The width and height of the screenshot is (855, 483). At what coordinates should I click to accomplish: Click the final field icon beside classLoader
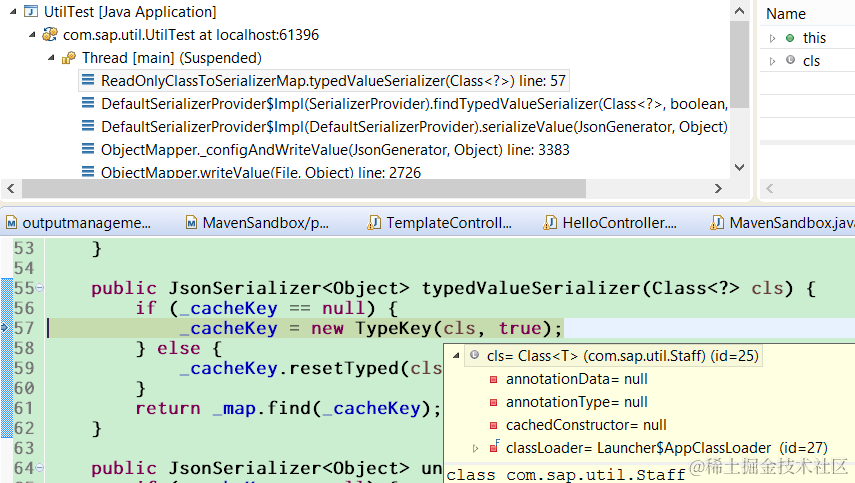click(x=495, y=446)
